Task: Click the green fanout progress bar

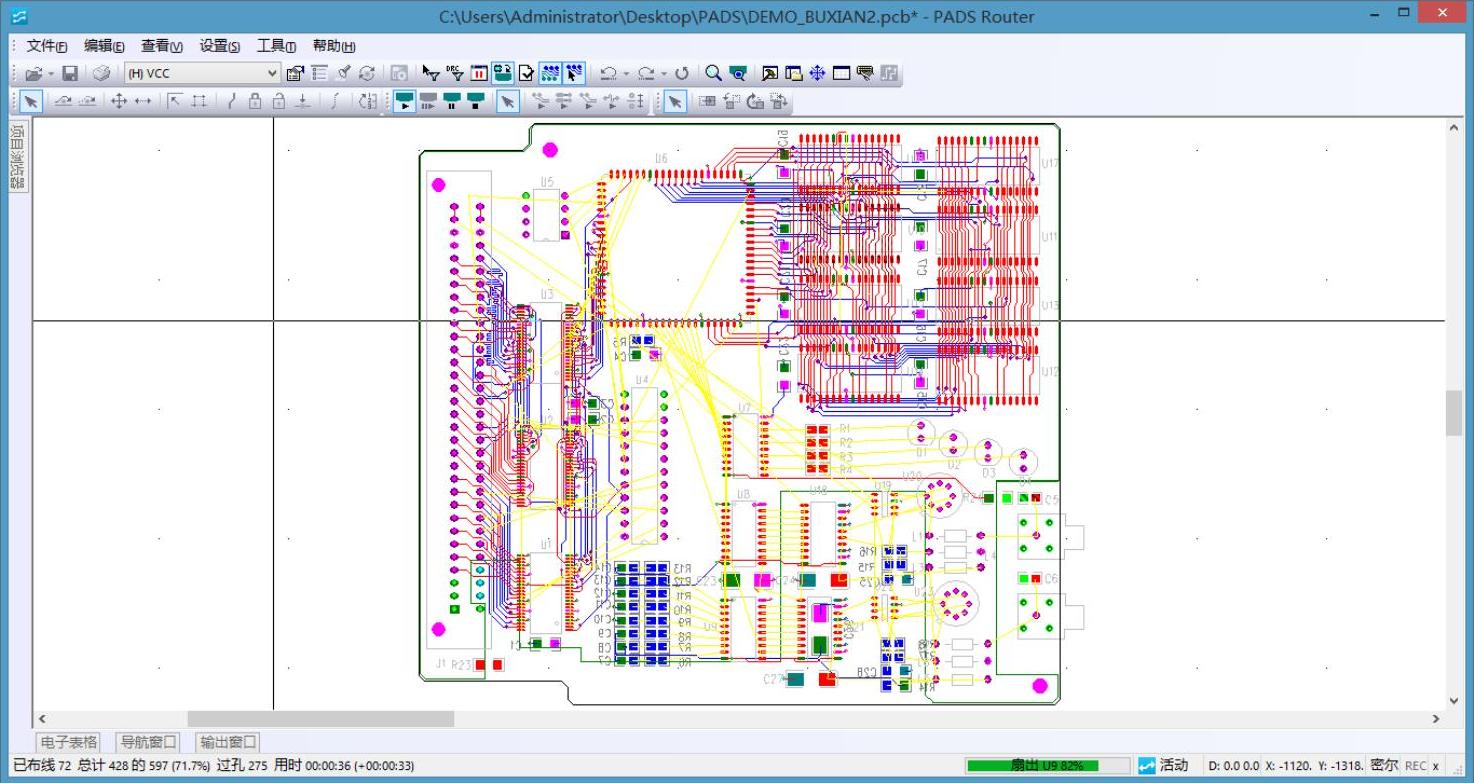Action: tap(1047, 766)
